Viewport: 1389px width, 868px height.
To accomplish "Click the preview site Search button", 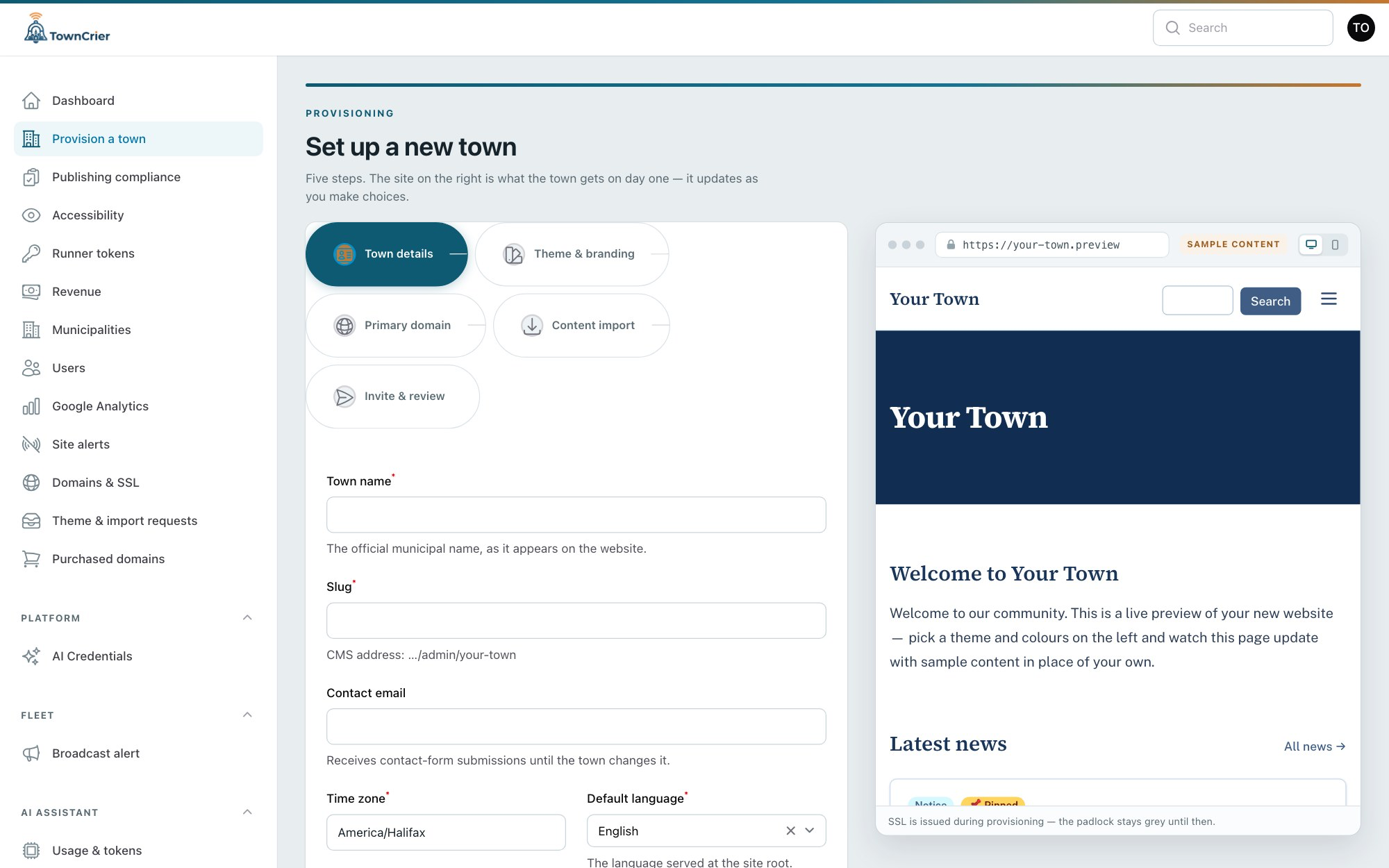I will point(1270,301).
